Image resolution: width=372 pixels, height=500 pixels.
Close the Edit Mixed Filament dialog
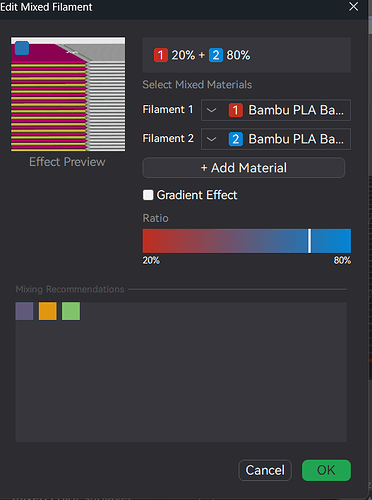353,6
